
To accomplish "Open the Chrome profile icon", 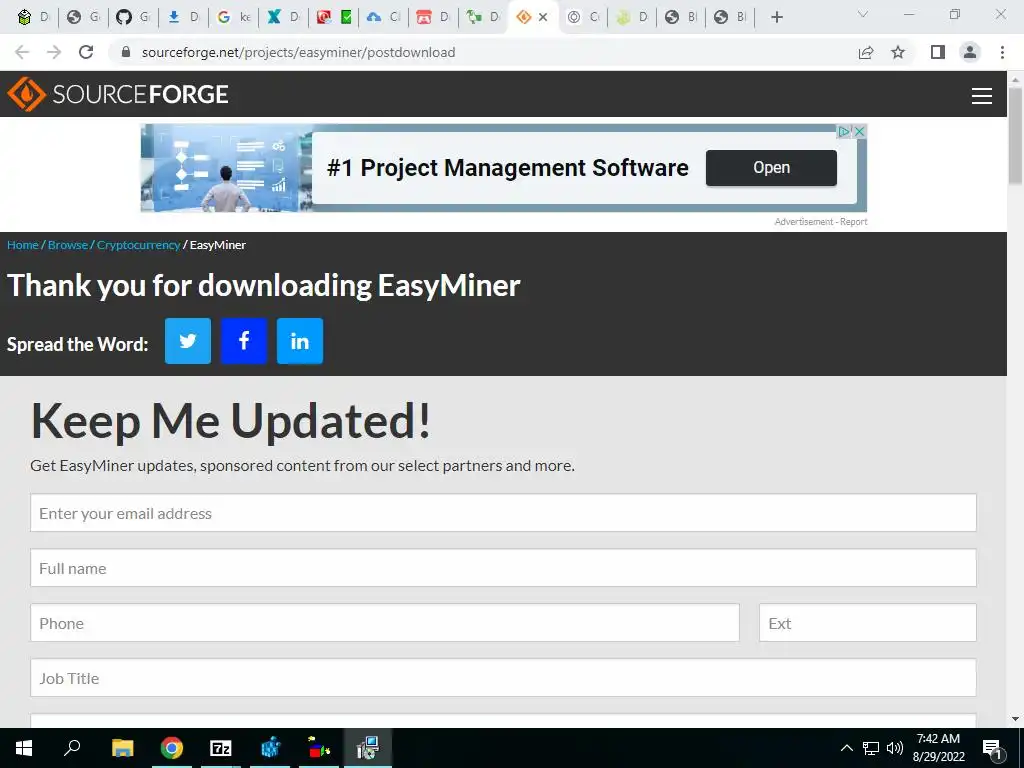I will (x=970, y=52).
